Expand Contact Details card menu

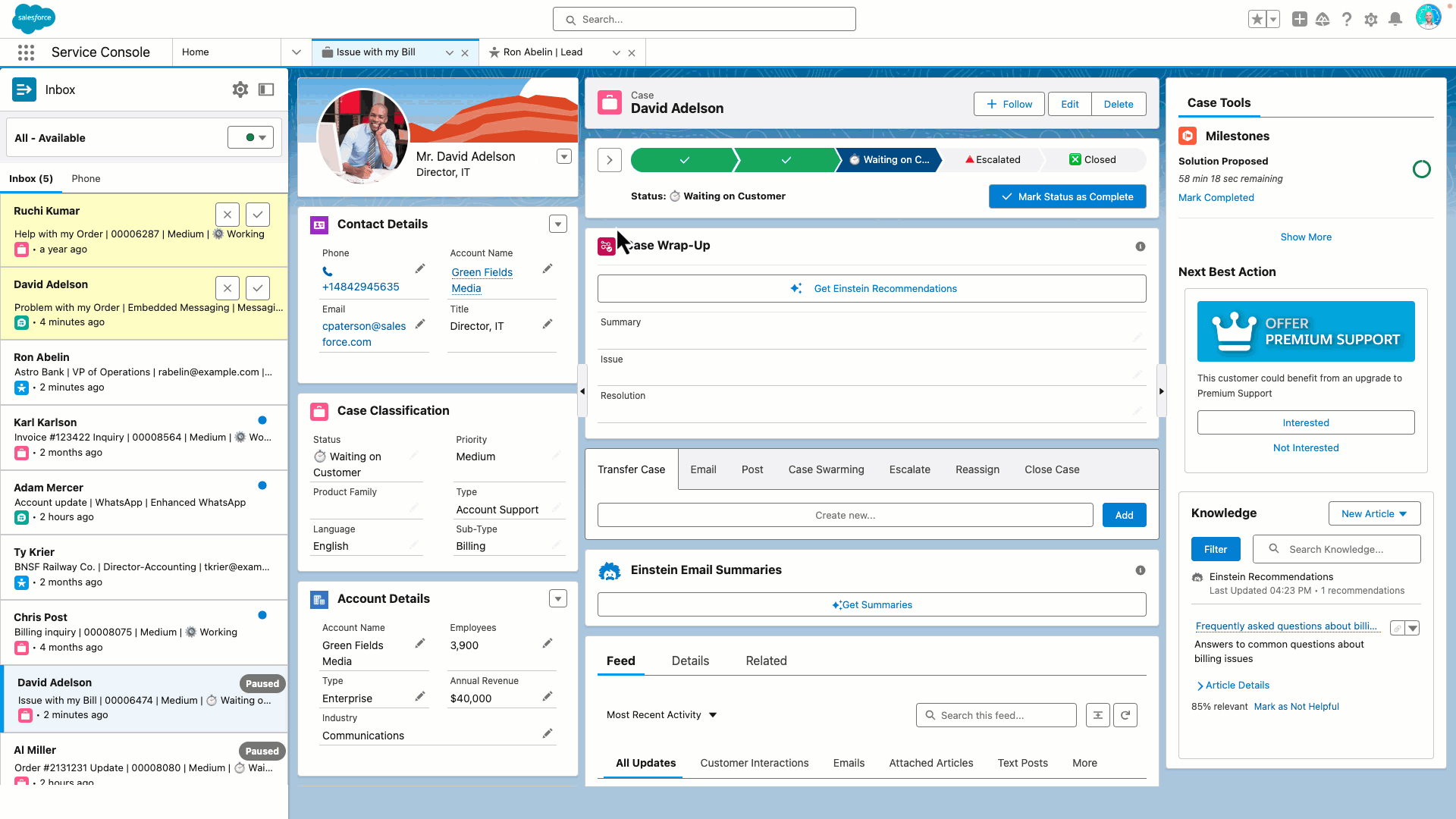pyautogui.click(x=558, y=224)
